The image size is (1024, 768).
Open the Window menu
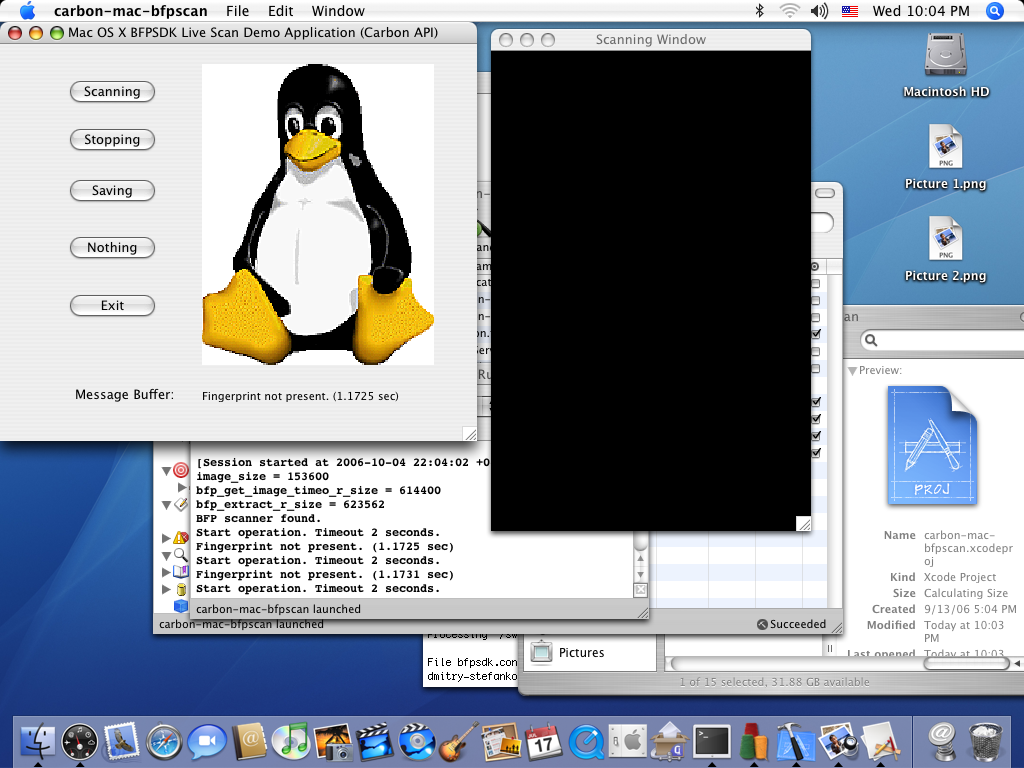pos(338,11)
